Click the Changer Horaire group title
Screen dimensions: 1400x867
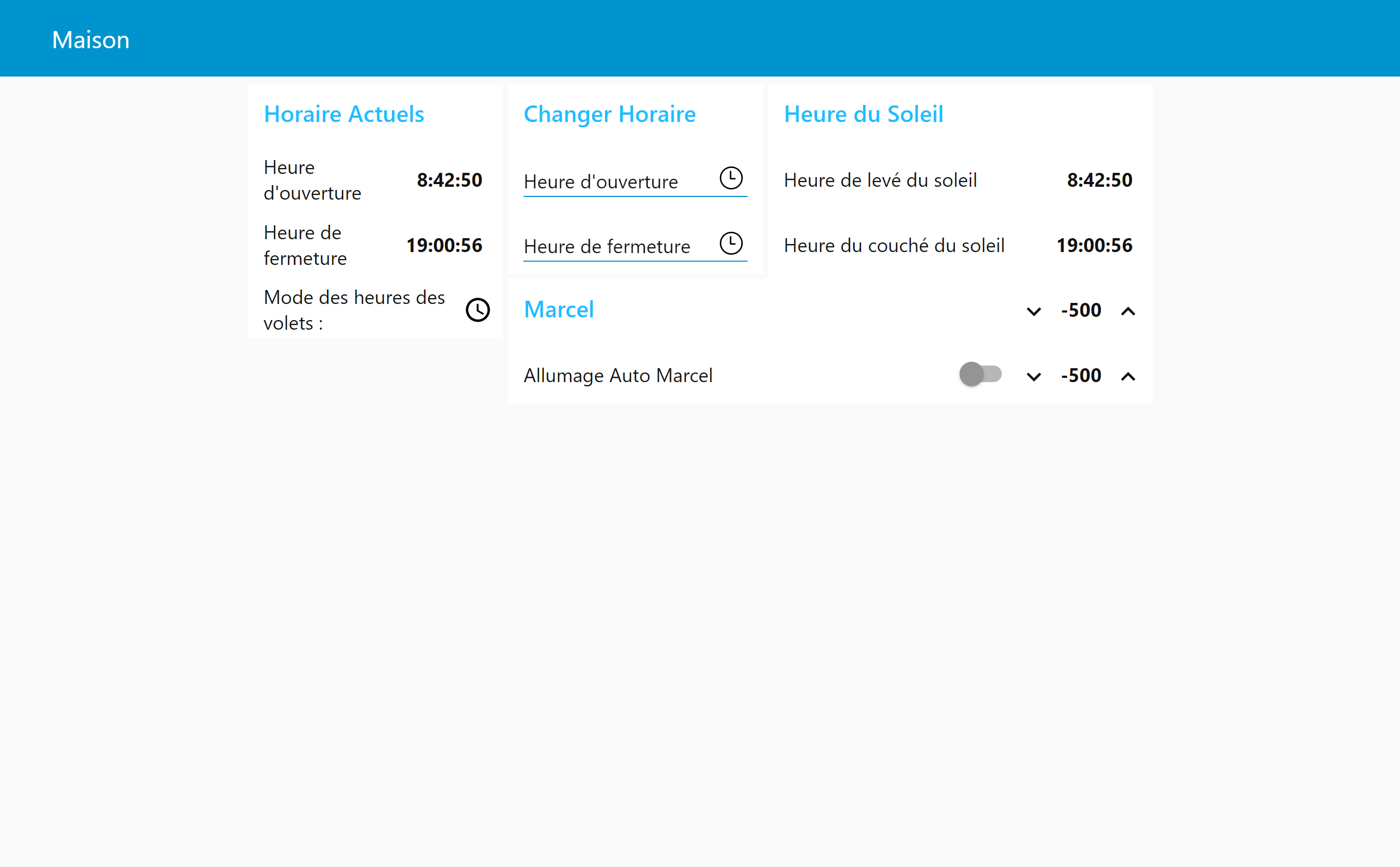610,114
